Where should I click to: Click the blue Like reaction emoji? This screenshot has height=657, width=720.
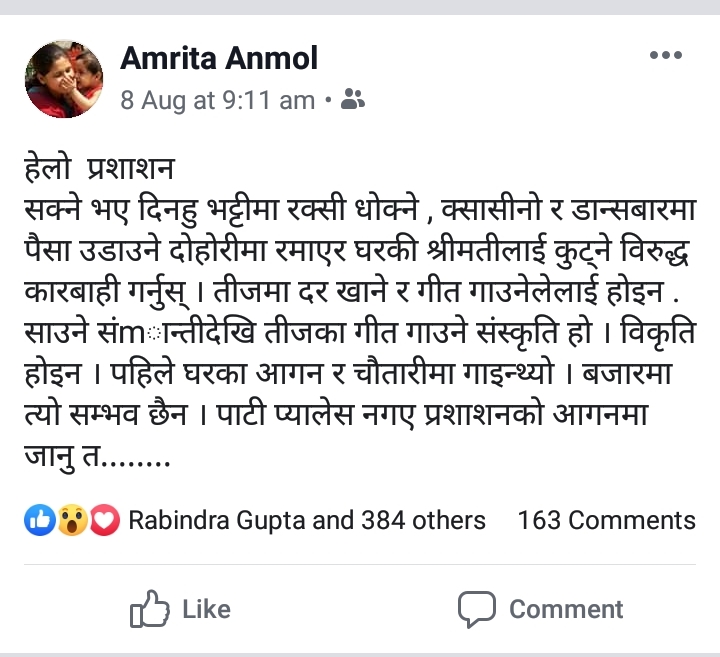point(42,520)
